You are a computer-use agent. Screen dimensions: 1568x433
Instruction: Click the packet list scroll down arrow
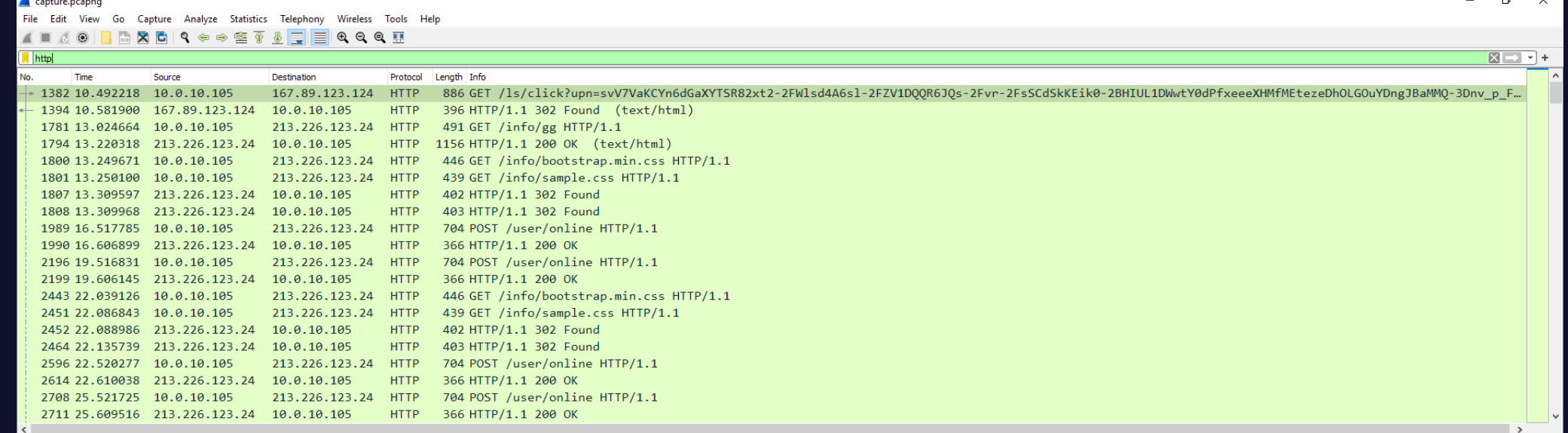click(1556, 416)
